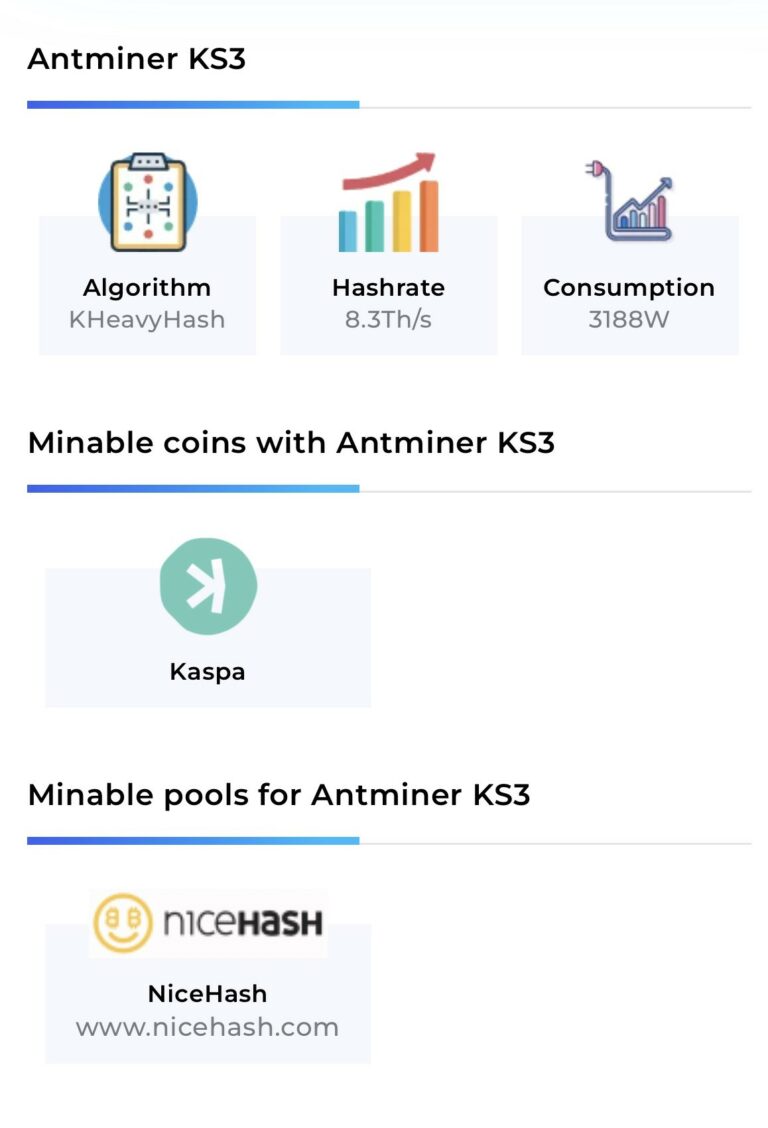Select the 8.3Th/s hashrate value
The height and width of the screenshot is (1128, 768).
(x=388, y=320)
